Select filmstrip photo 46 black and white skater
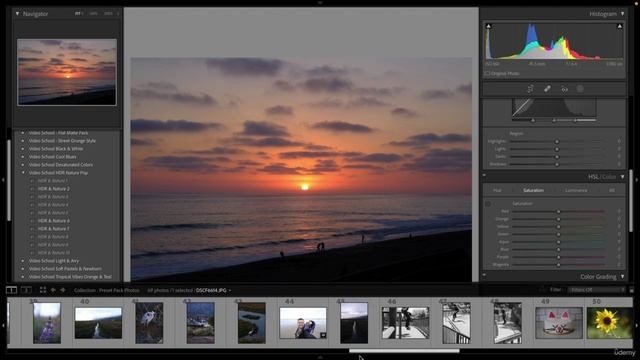Screen dimensions: 640x360 click(x=405, y=323)
